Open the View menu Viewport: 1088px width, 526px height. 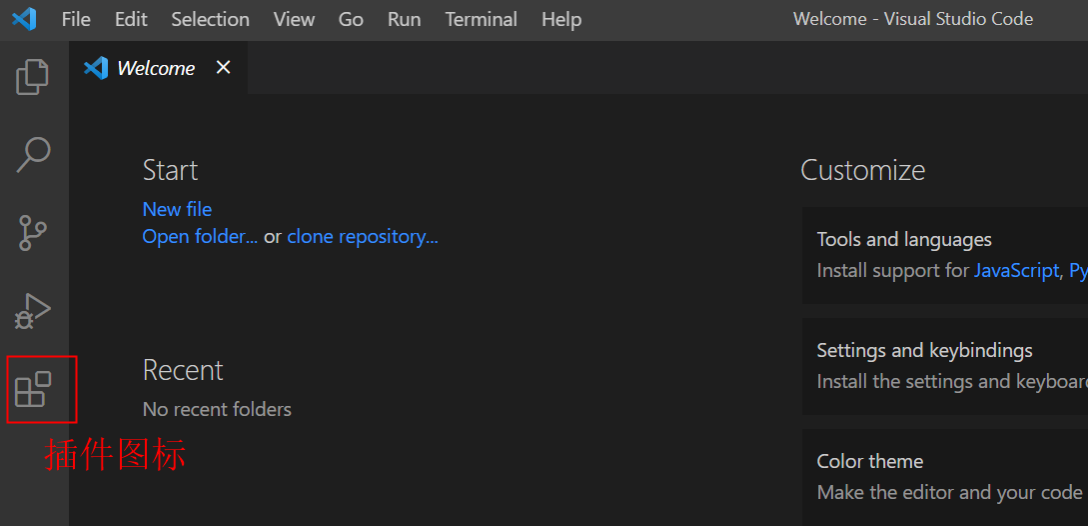pos(294,19)
